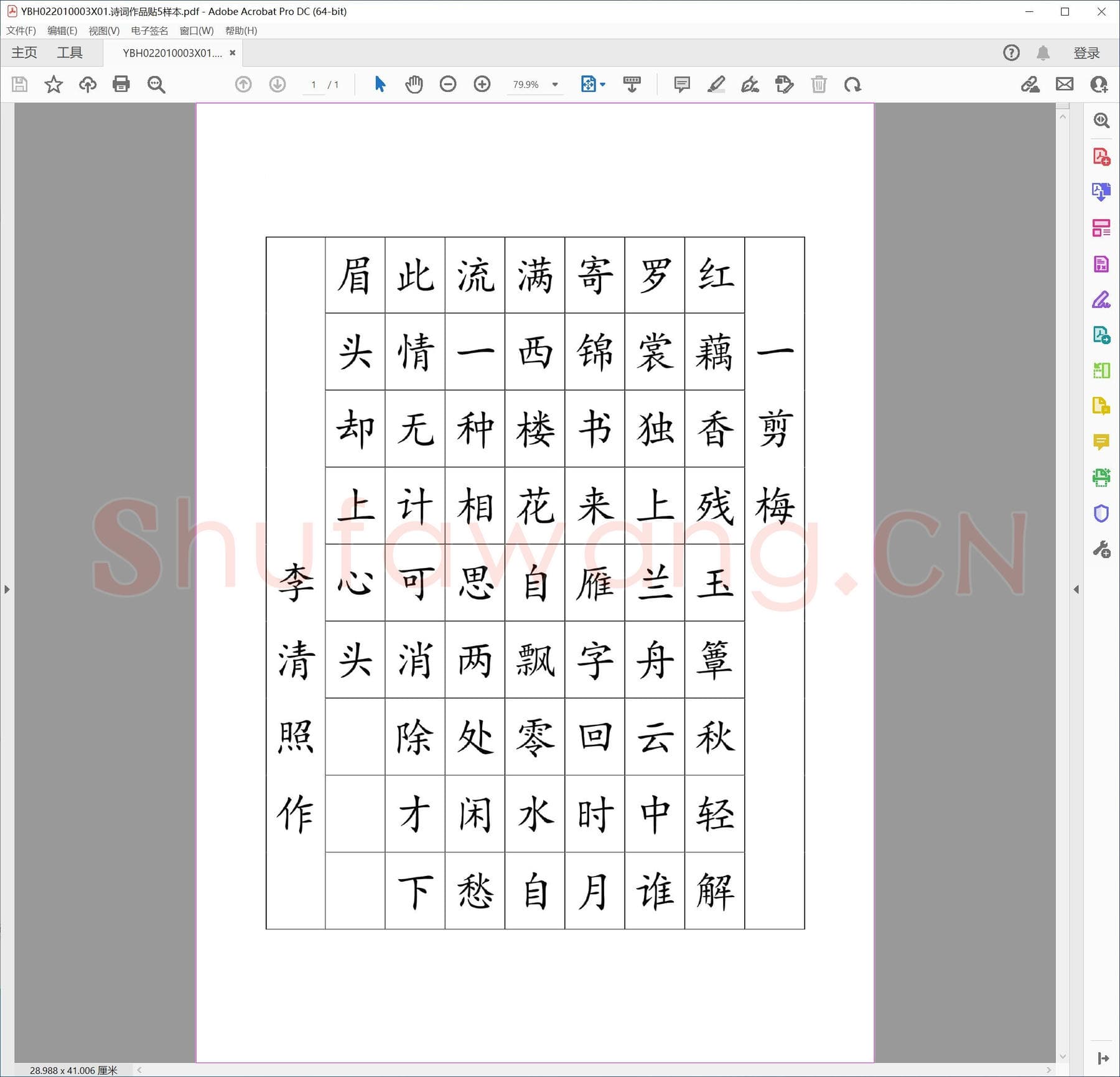Choose the Selection arrow tool
The image size is (1120, 1077).
coord(380,84)
